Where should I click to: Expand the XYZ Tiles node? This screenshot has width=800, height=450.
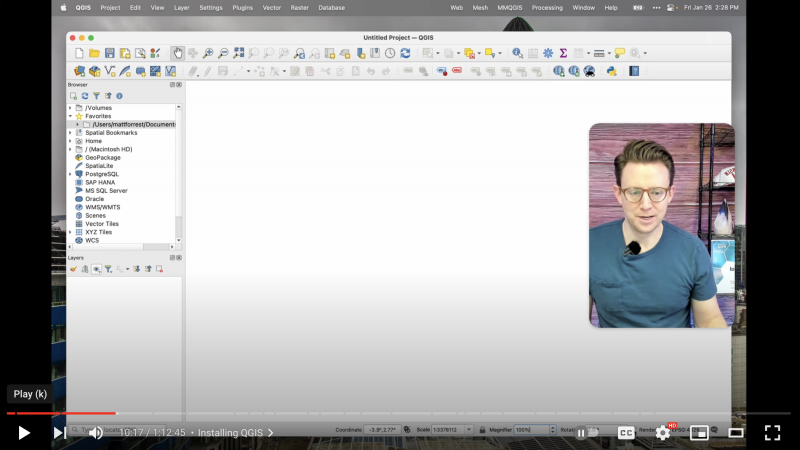tap(70, 232)
